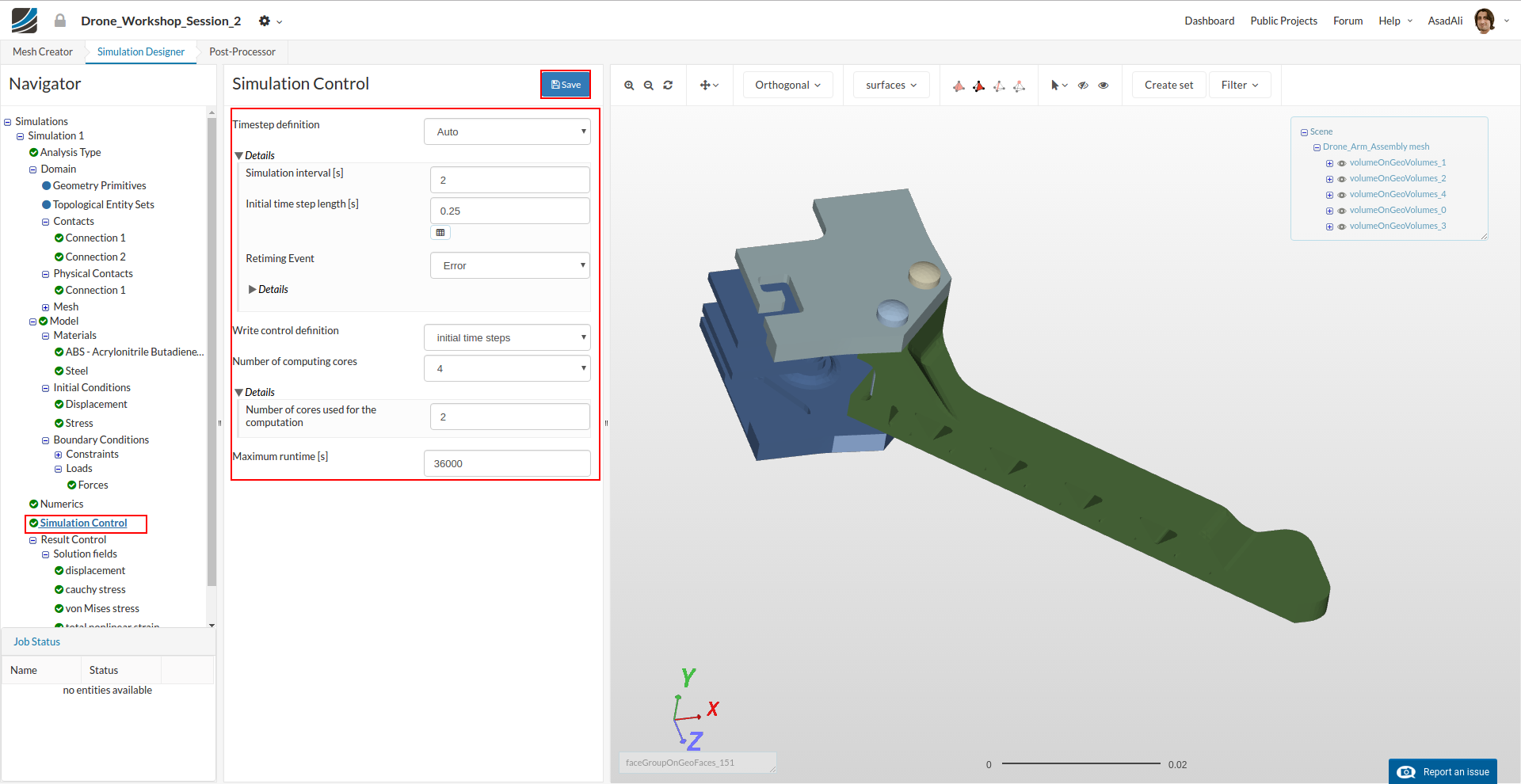Switch to the Post-Processor tab
This screenshot has height=784, width=1521.
click(242, 51)
